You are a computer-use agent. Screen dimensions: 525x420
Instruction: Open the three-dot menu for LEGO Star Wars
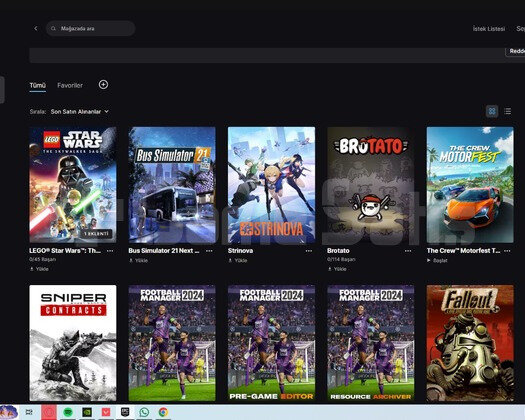click(110, 251)
